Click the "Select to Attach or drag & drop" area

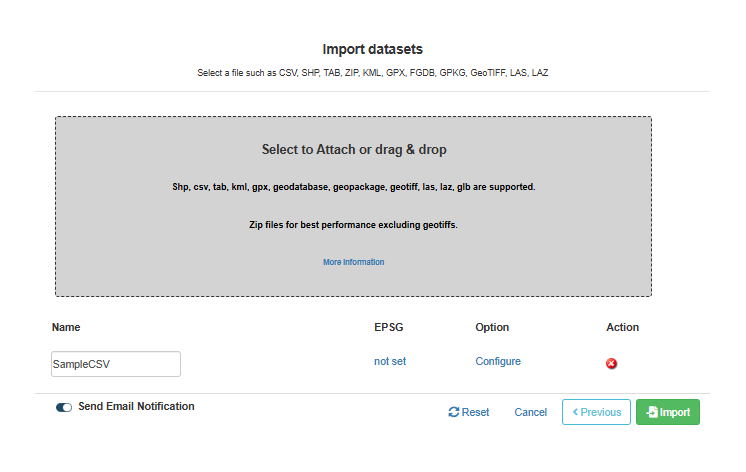pos(353,206)
